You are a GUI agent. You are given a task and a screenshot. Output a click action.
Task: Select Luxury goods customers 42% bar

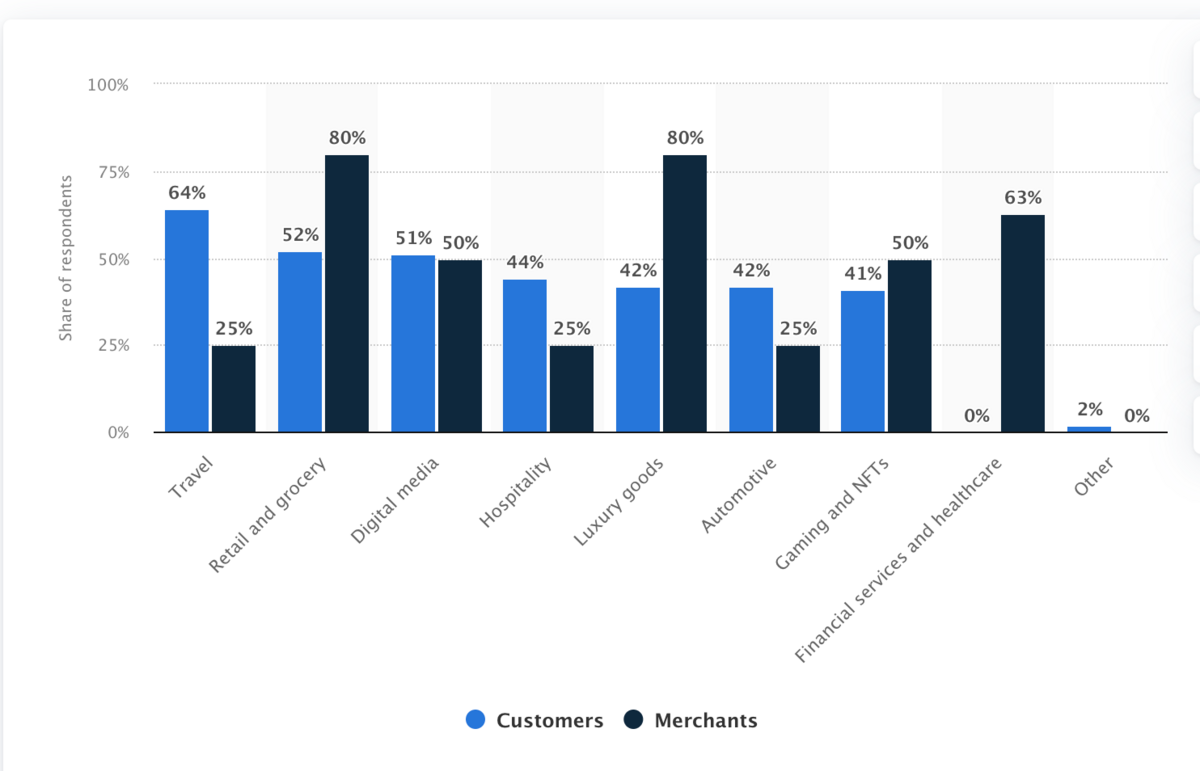coord(638,360)
